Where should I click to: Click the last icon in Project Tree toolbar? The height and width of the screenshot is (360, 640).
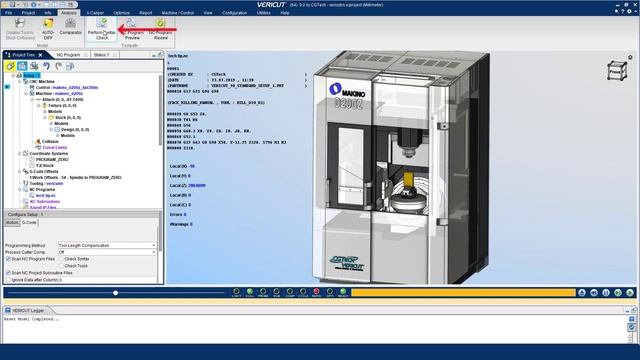pos(70,66)
